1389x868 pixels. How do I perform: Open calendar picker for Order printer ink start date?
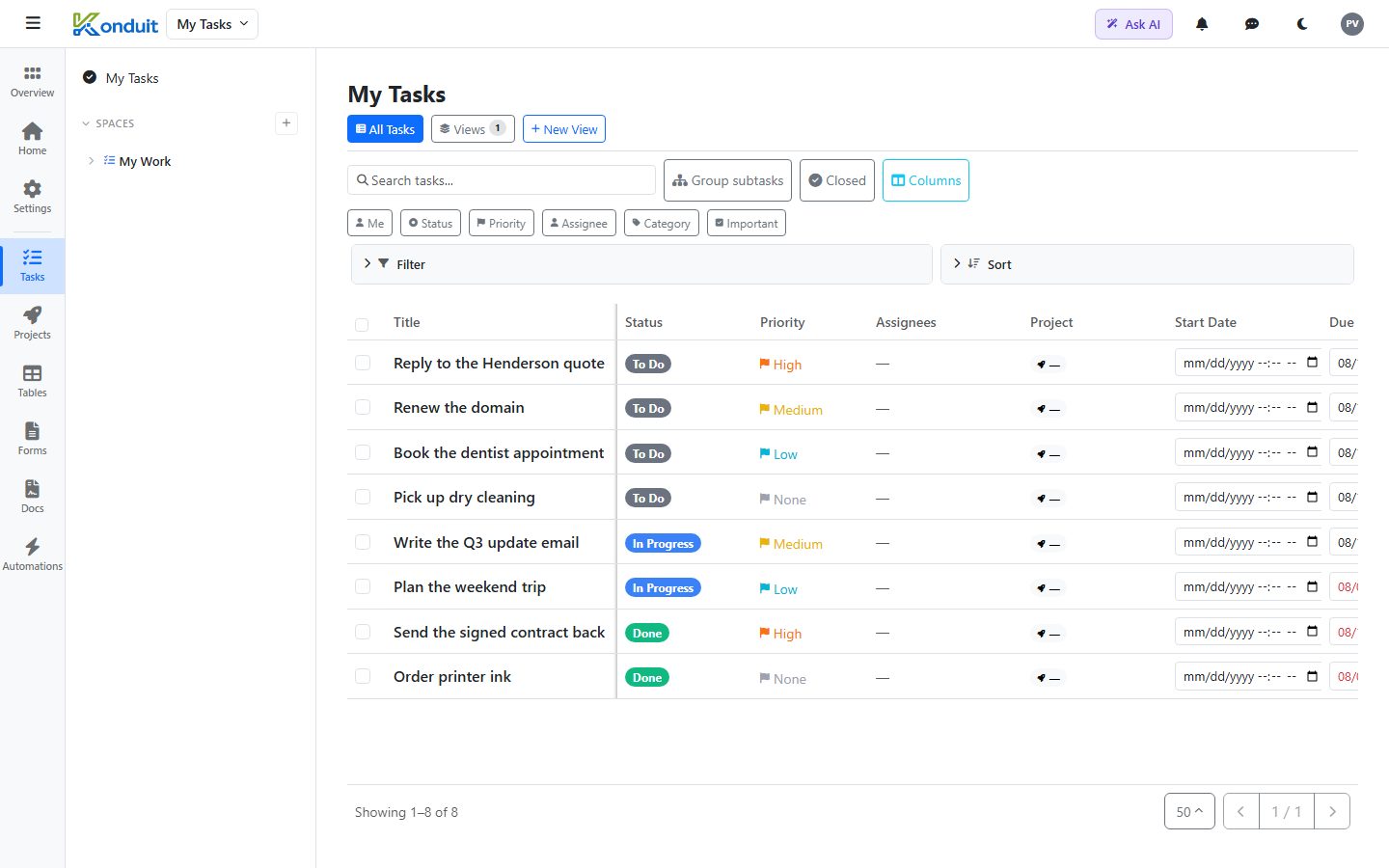(1312, 676)
